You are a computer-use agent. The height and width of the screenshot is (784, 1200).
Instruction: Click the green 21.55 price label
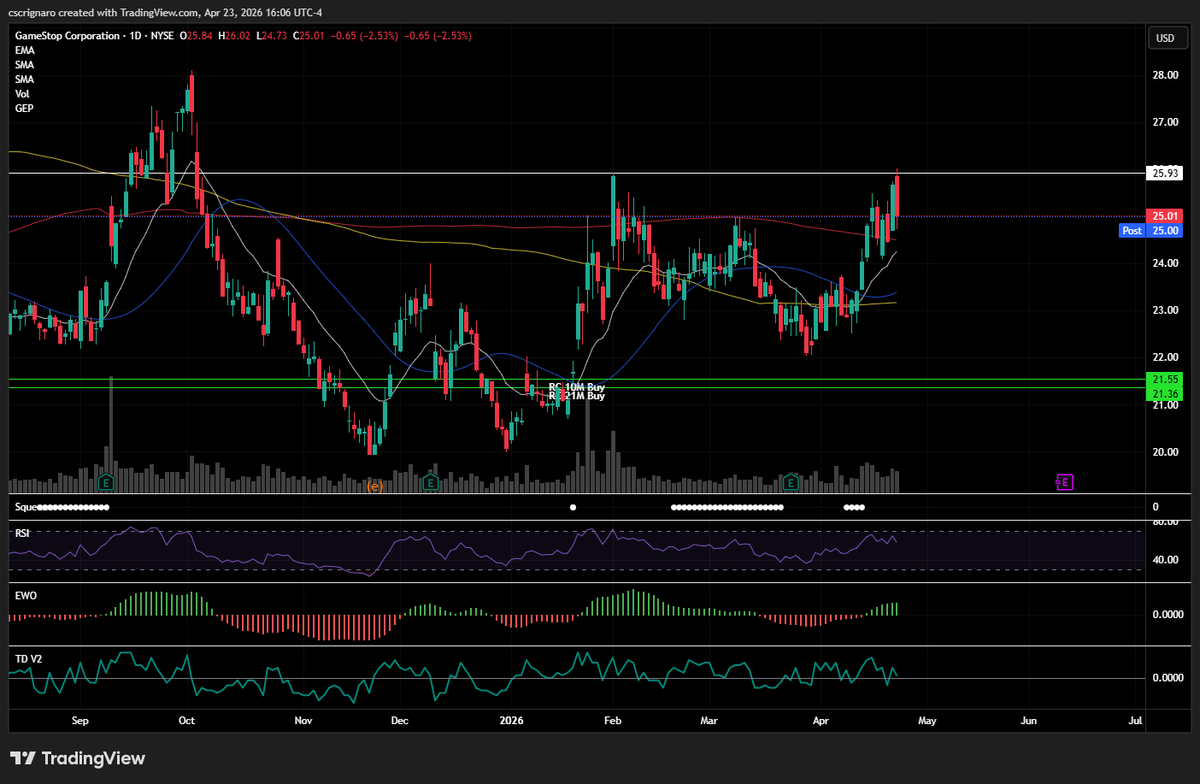1165,380
